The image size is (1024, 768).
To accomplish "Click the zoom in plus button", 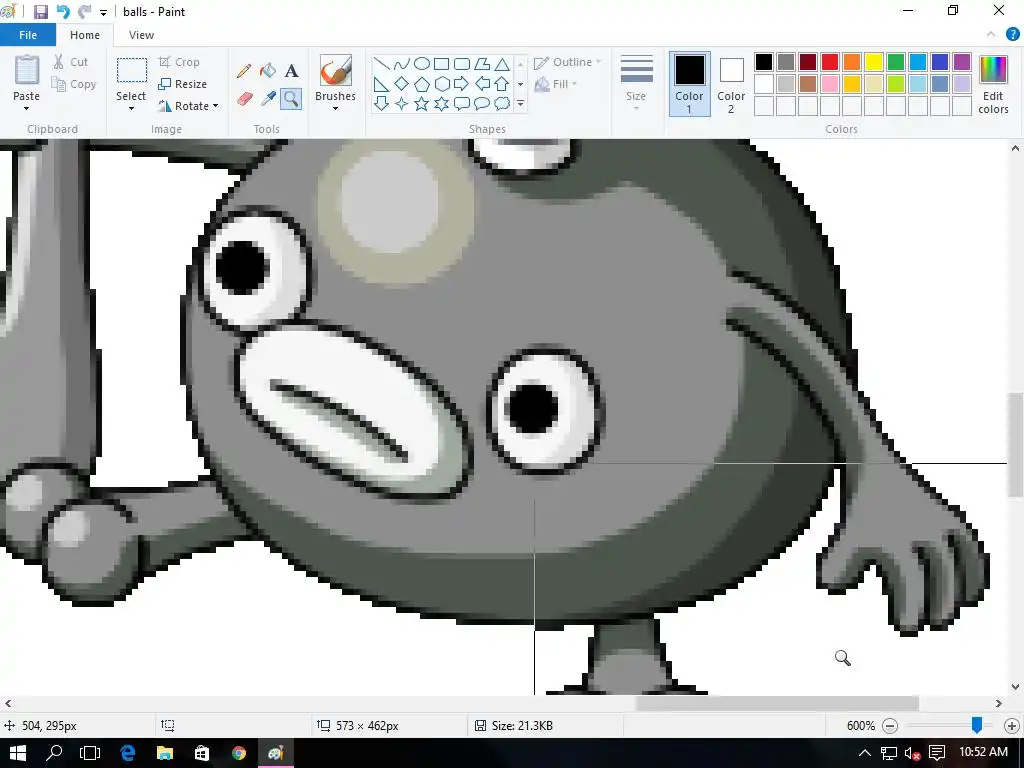I will click(x=1012, y=726).
